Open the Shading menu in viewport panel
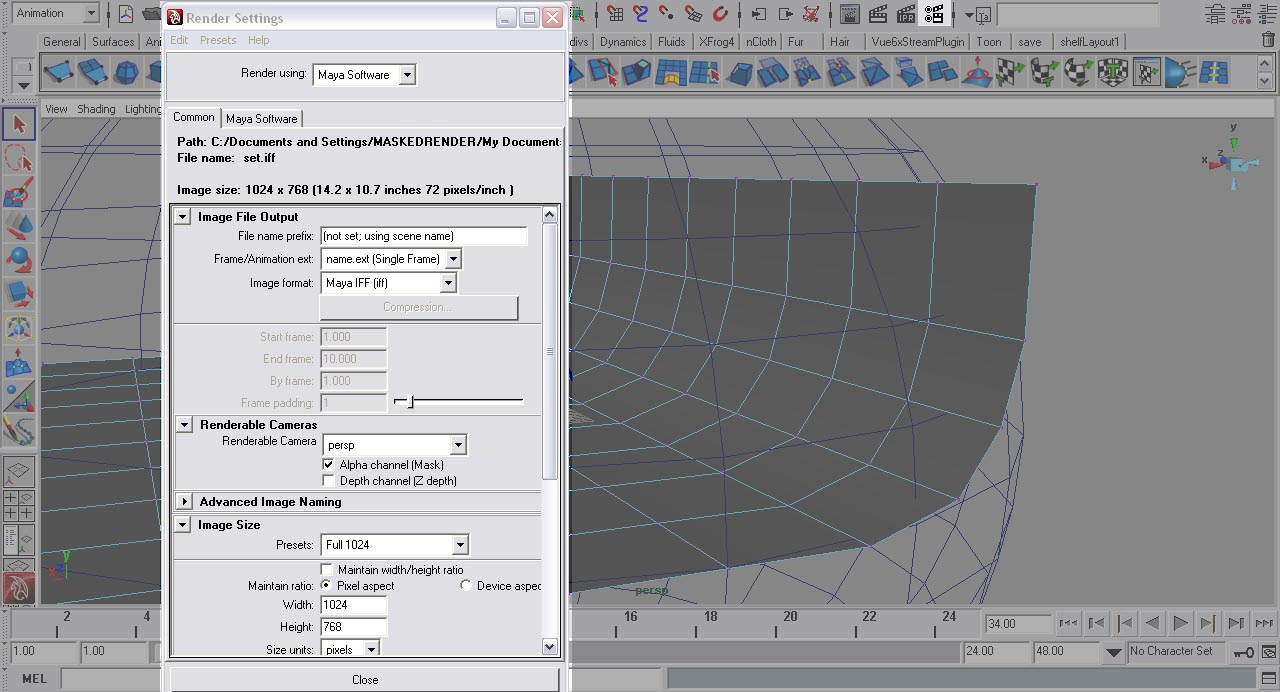The height and width of the screenshot is (692, 1280). tap(96, 109)
